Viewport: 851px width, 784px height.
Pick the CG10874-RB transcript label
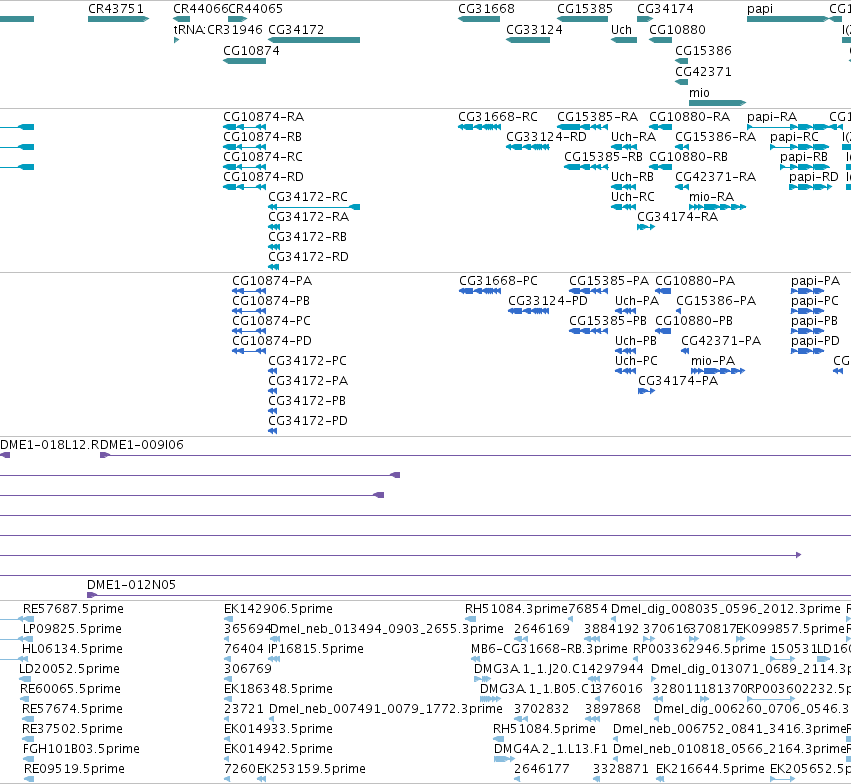point(263,137)
